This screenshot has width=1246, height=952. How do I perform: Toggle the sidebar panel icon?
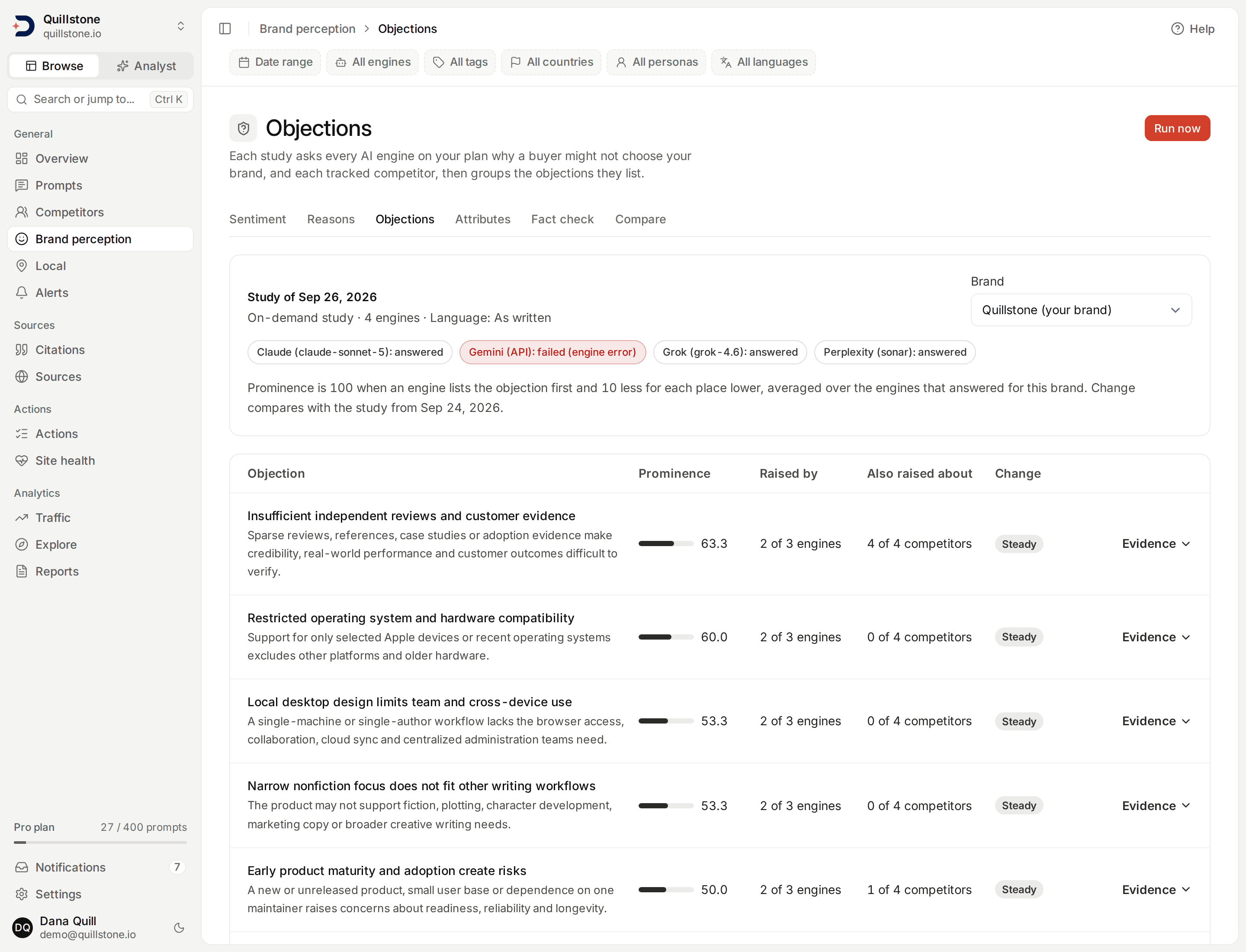225,28
